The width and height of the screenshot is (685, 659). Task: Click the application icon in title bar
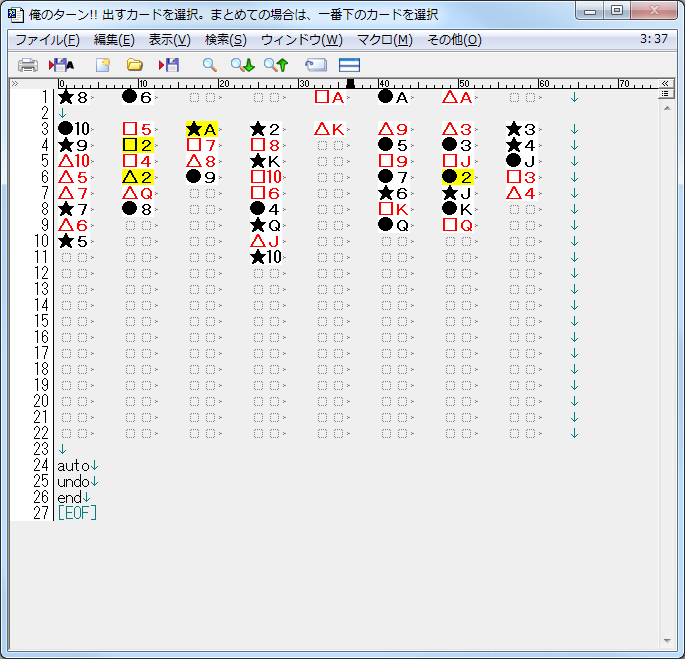click(x=16, y=14)
